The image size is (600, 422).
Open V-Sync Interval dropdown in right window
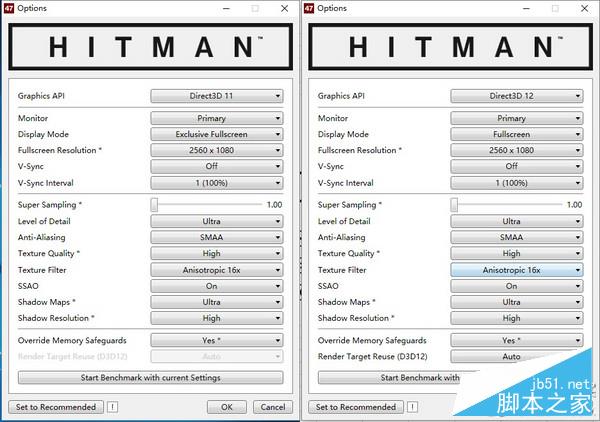coord(517,183)
